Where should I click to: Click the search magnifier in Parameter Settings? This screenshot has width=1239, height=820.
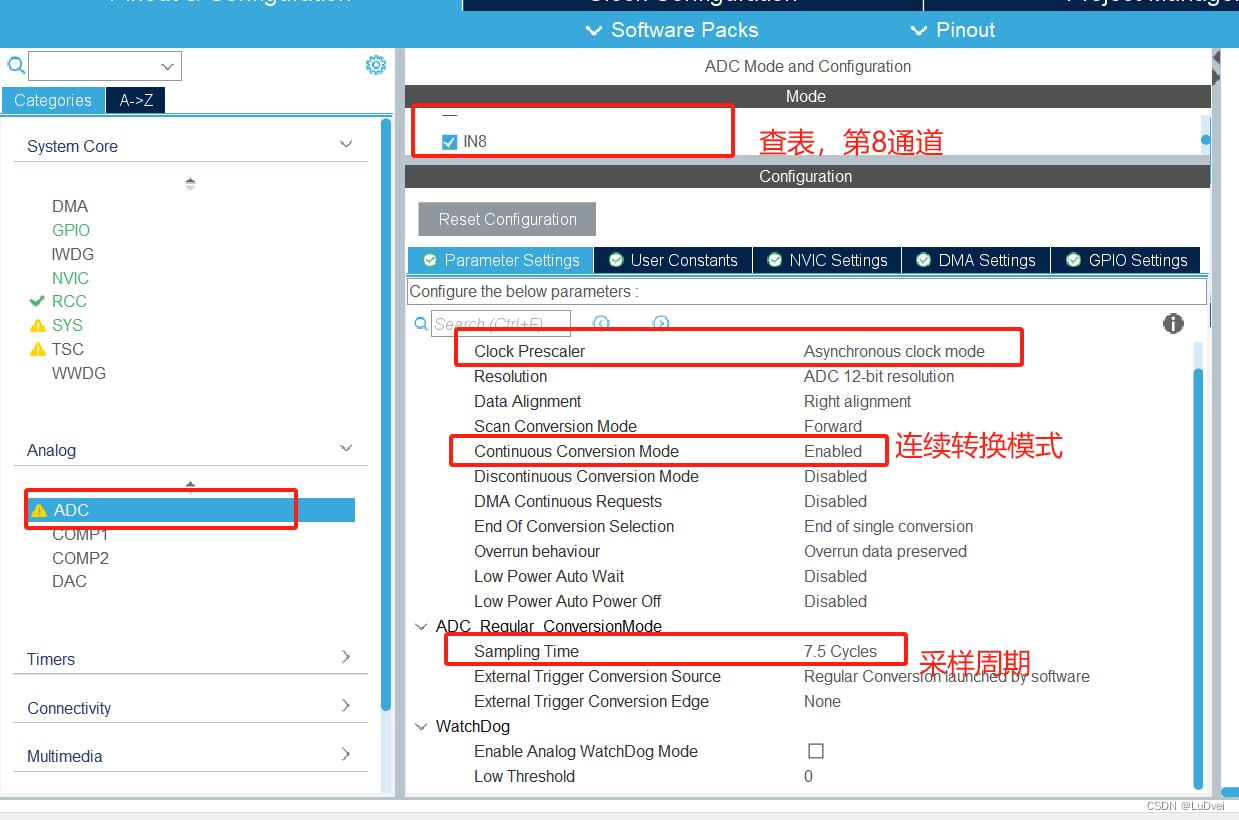(421, 324)
